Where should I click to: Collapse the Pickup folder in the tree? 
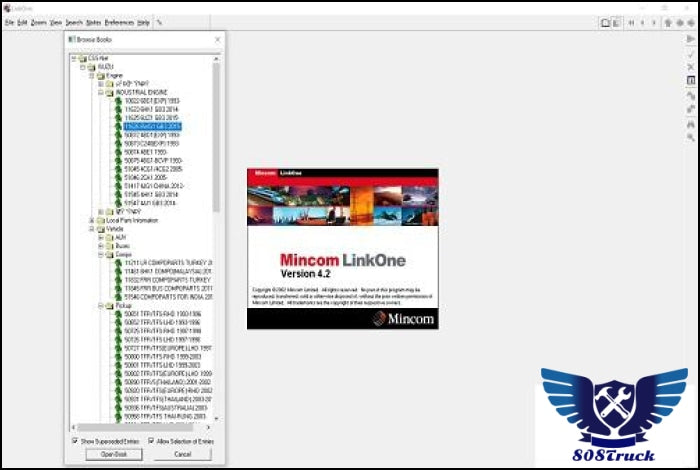(100, 305)
